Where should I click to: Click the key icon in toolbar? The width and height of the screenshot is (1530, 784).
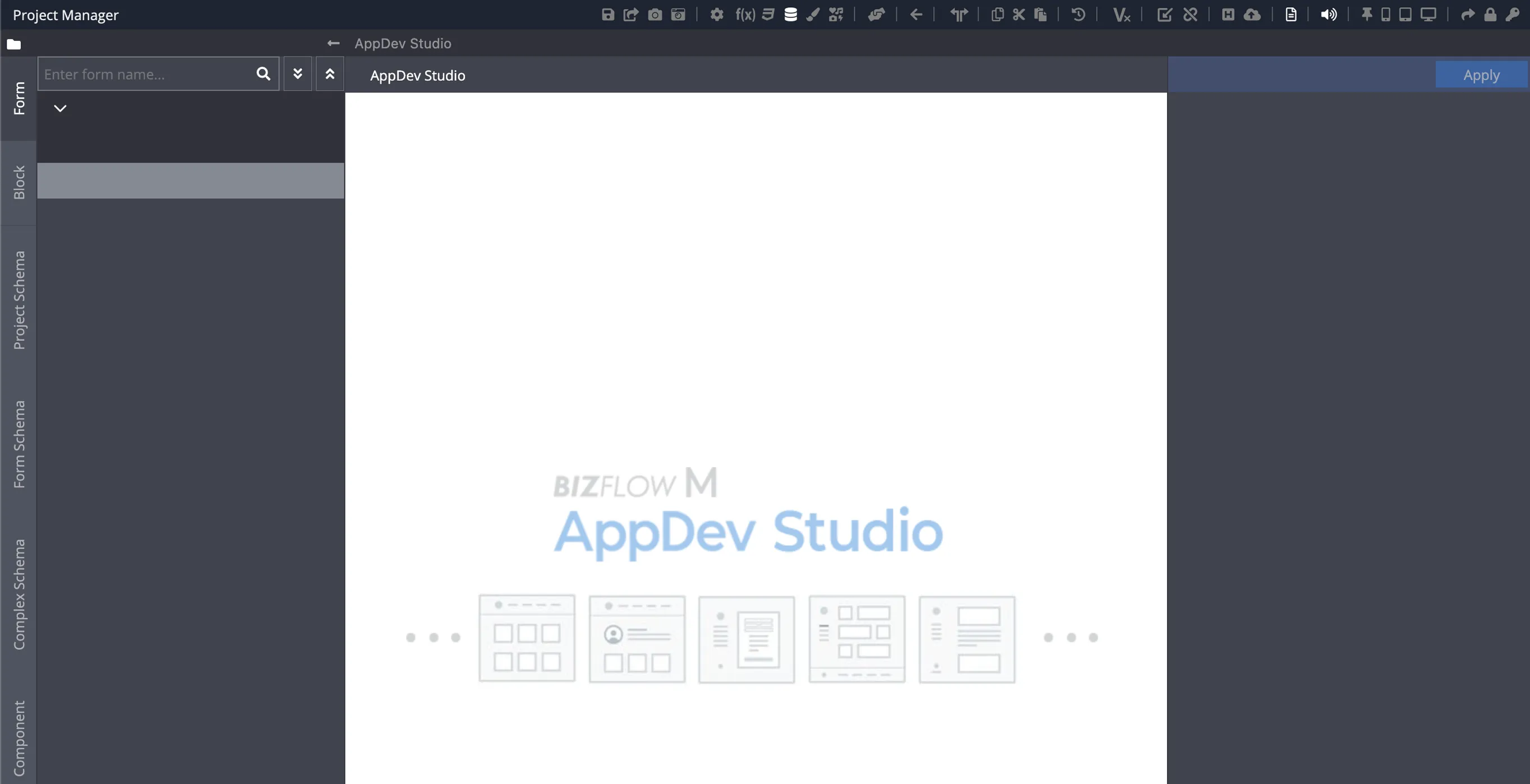click(1512, 14)
